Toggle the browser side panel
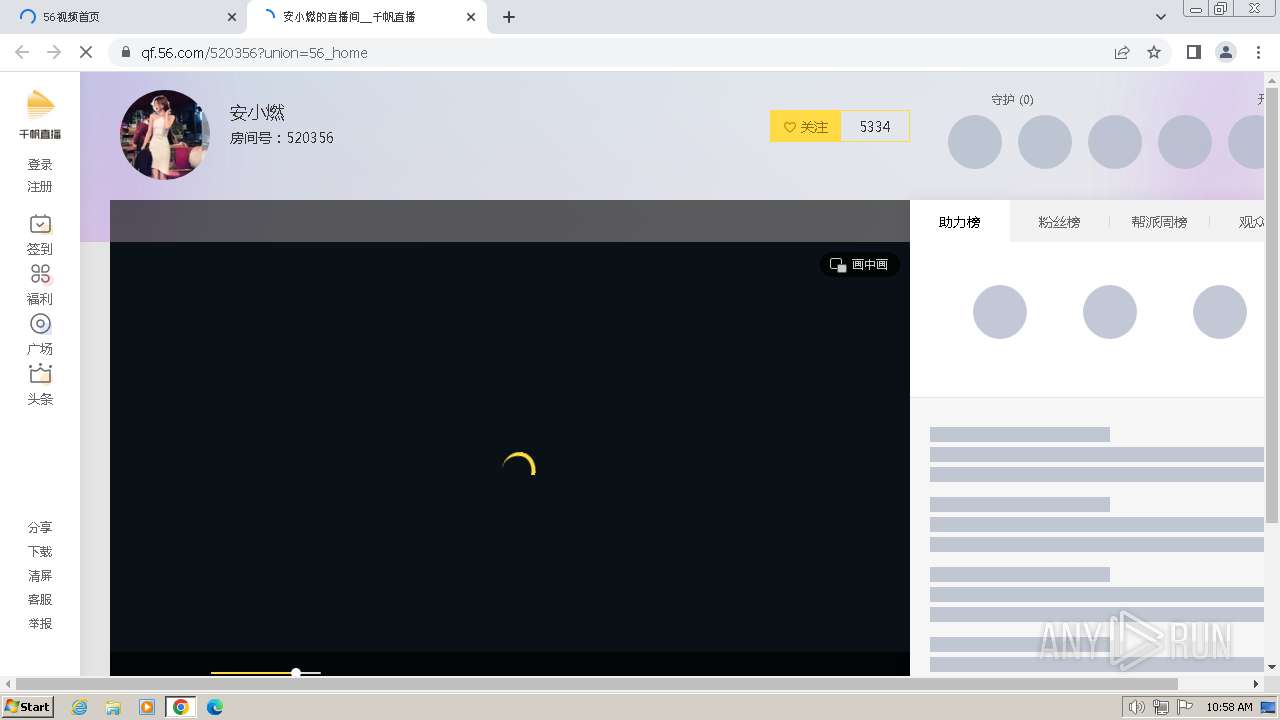 pyautogui.click(x=1193, y=52)
